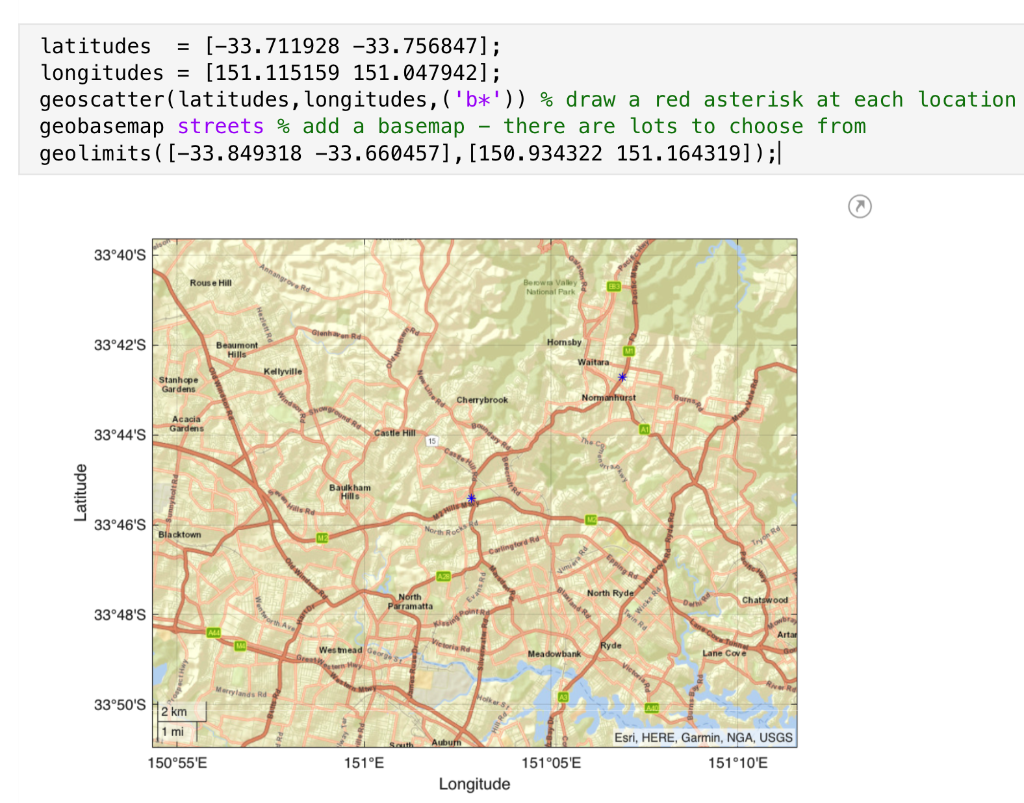Viewport: 1024px width, 803px height.
Task: Click the Cherrybrook map label
Action: point(482,400)
